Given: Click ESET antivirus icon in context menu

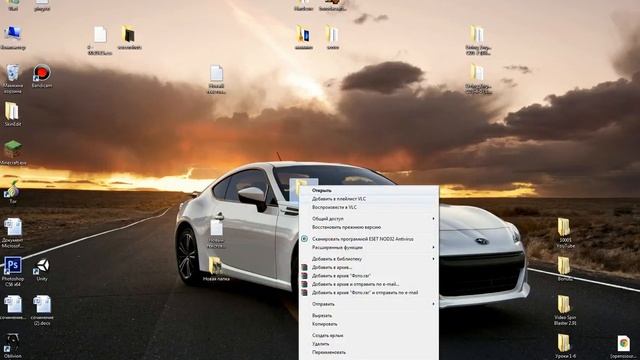Looking at the screenshot, I should point(304,239).
